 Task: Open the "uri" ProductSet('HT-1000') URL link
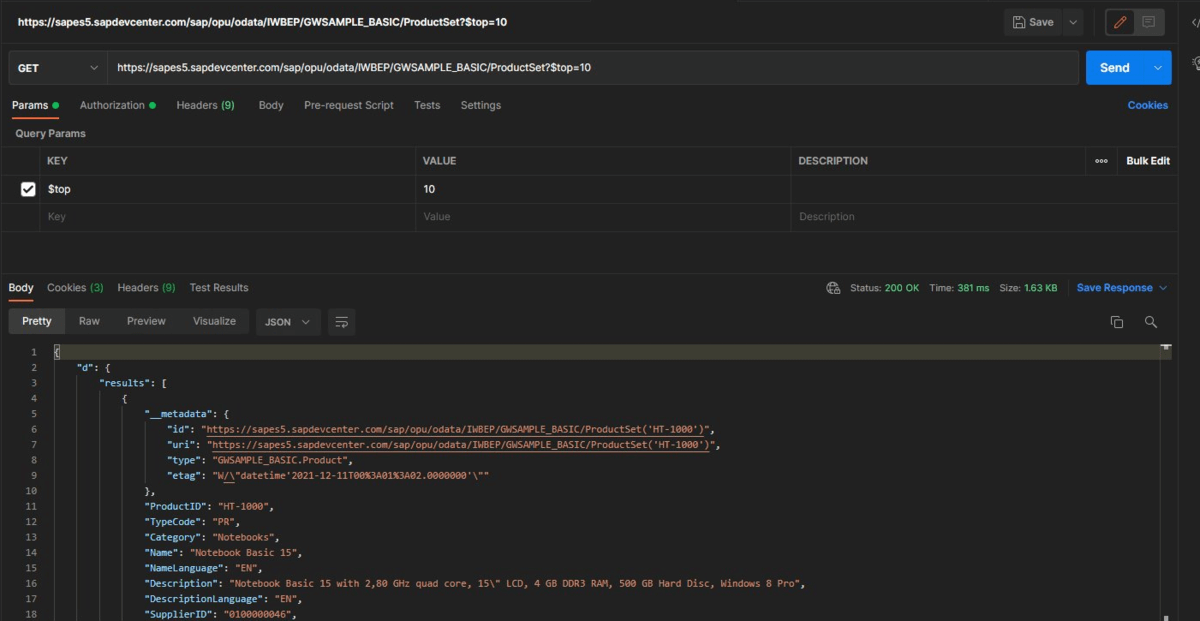tap(462, 445)
